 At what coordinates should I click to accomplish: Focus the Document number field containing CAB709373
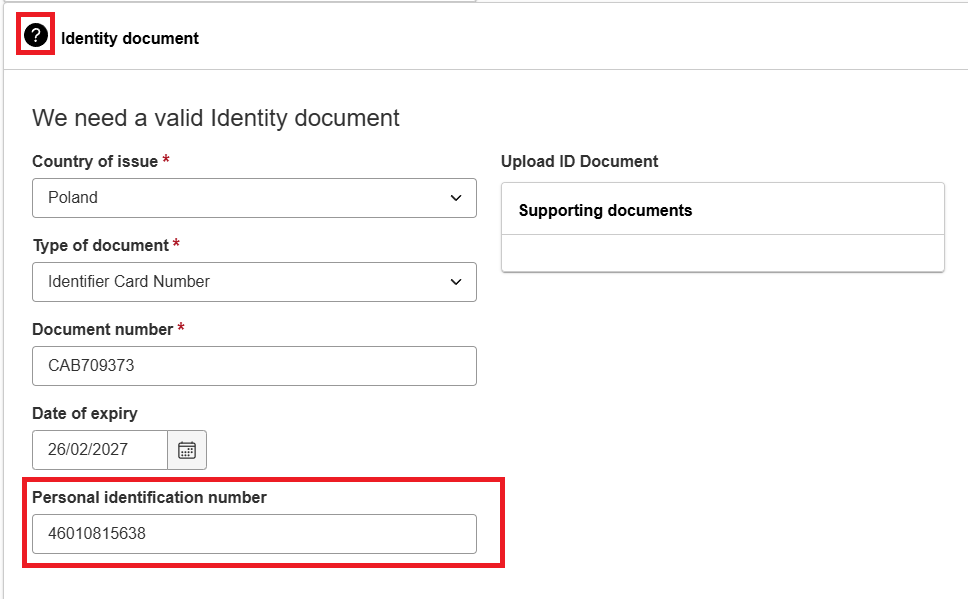254,366
